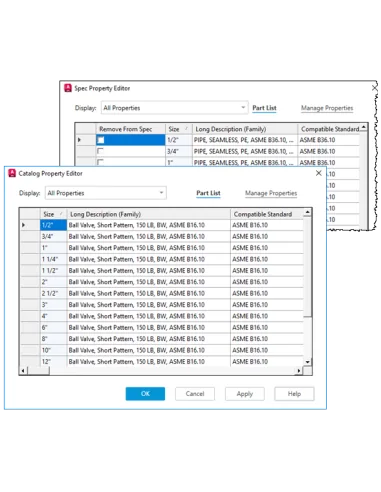This screenshot has height=492, width=381.
Task: Click ASME B36.10 cell in 3/4" spec row
Action: click(329, 151)
